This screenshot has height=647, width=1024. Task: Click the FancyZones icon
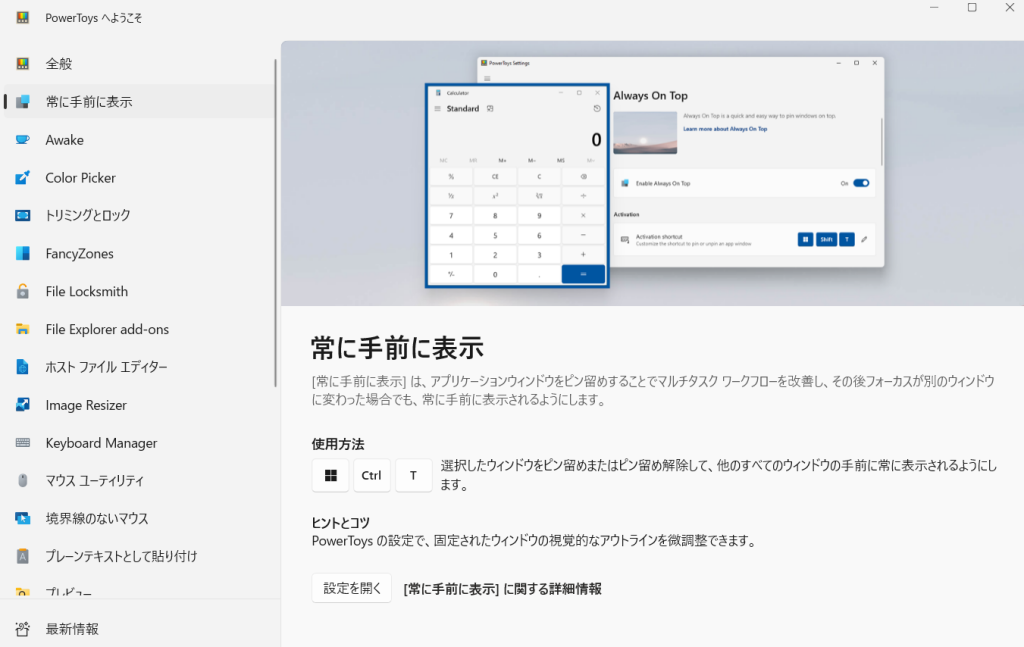pos(23,253)
